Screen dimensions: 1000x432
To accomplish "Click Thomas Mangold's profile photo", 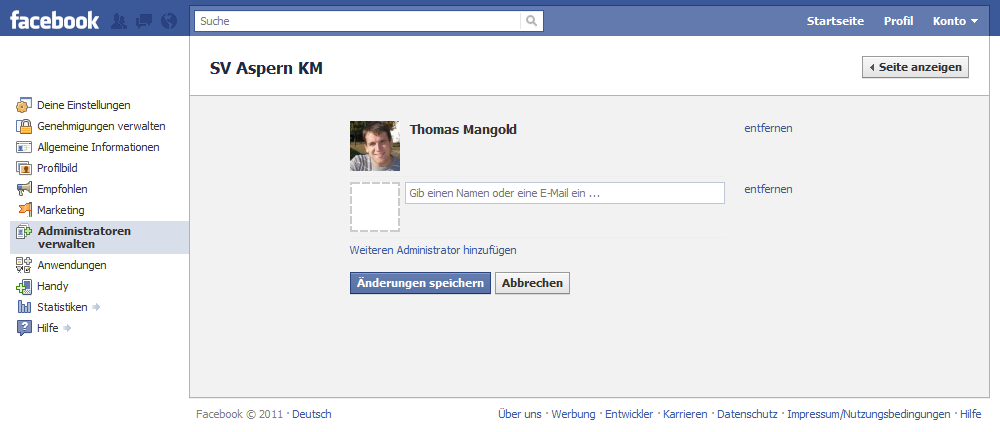I will pyautogui.click(x=374, y=145).
